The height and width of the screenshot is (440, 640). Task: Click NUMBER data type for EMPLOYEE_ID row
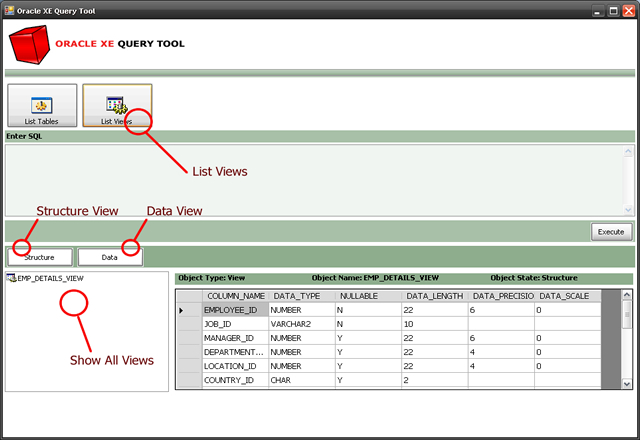pyautogui.click(x=302, y=310)
